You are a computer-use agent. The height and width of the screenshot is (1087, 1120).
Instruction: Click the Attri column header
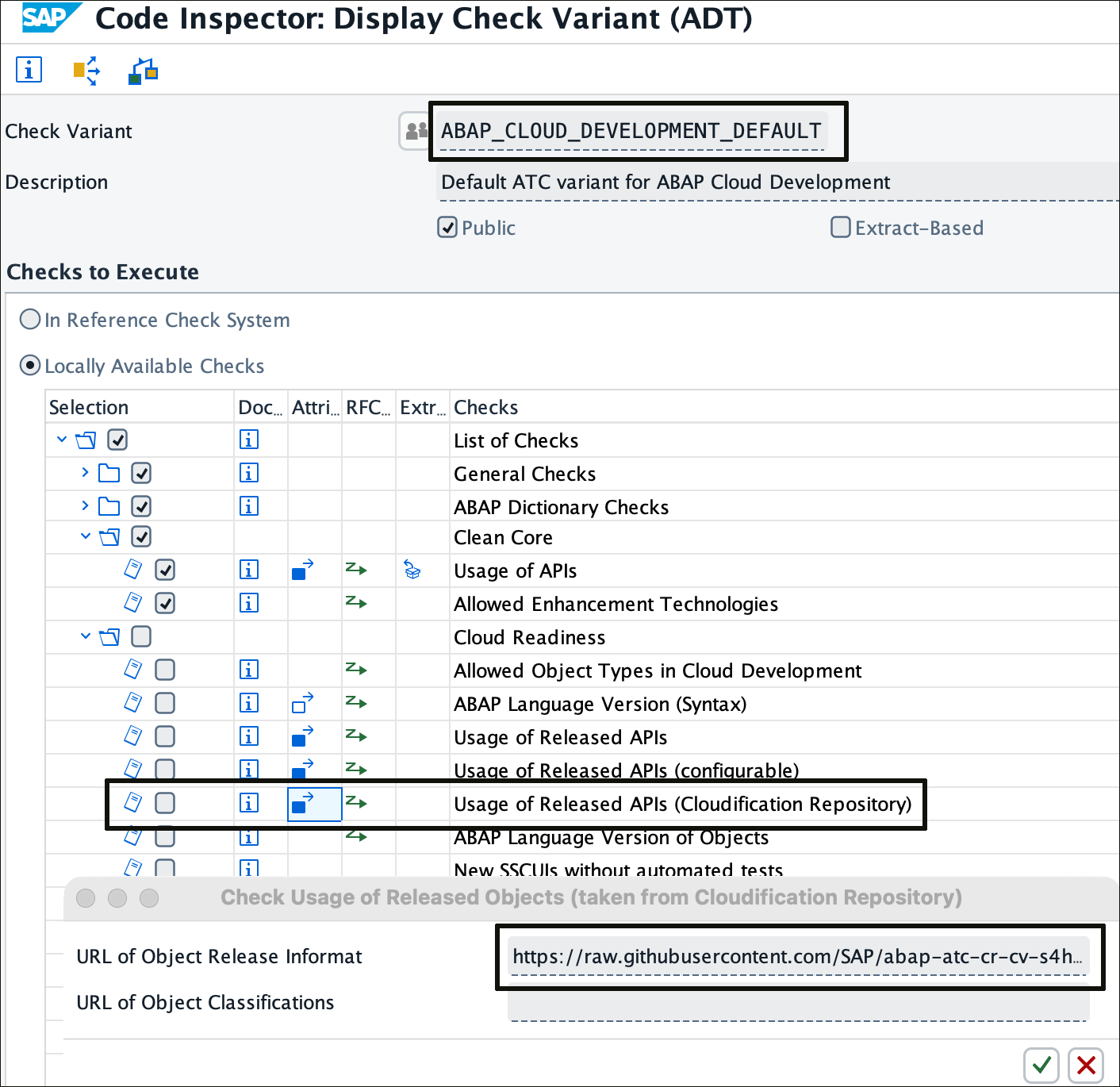click(315, 407)
